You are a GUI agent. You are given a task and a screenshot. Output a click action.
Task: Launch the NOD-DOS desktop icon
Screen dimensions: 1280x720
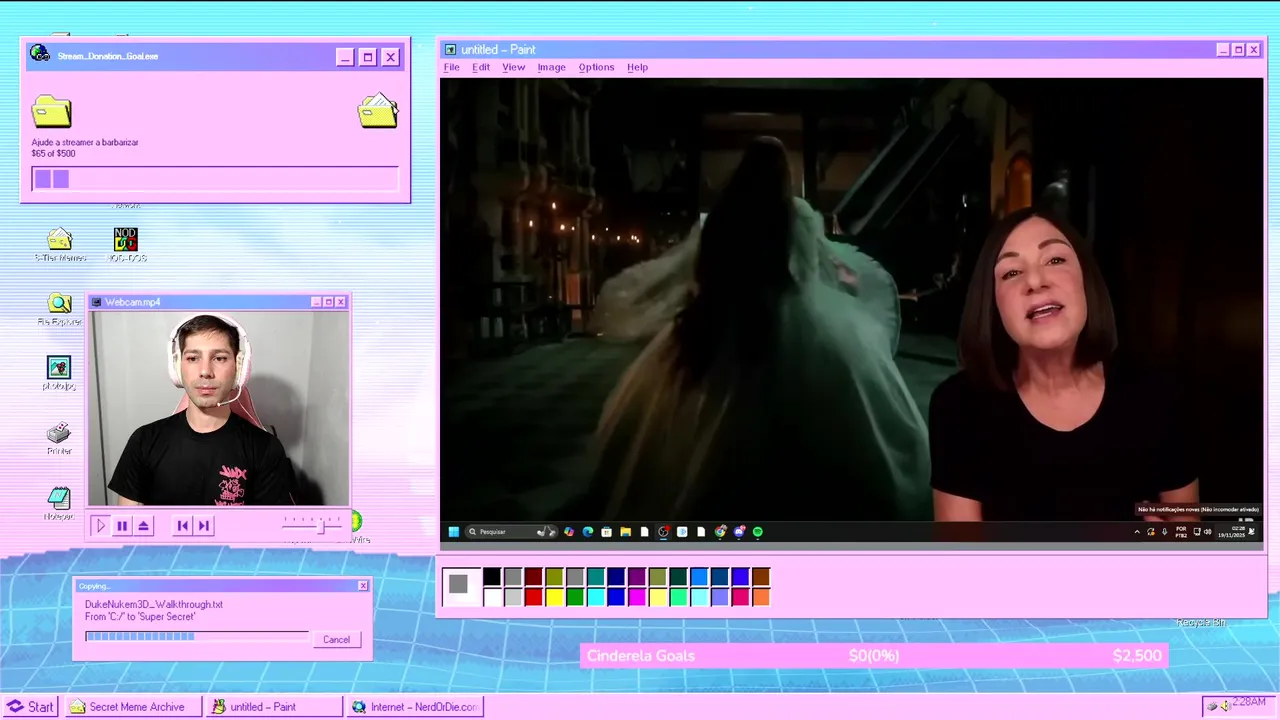126,245
